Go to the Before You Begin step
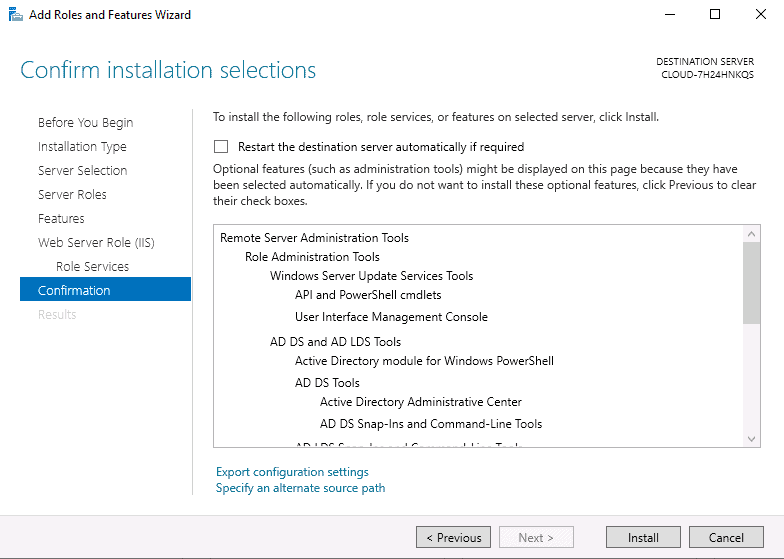This screenshot has height=559, width=784. point(86,122)
